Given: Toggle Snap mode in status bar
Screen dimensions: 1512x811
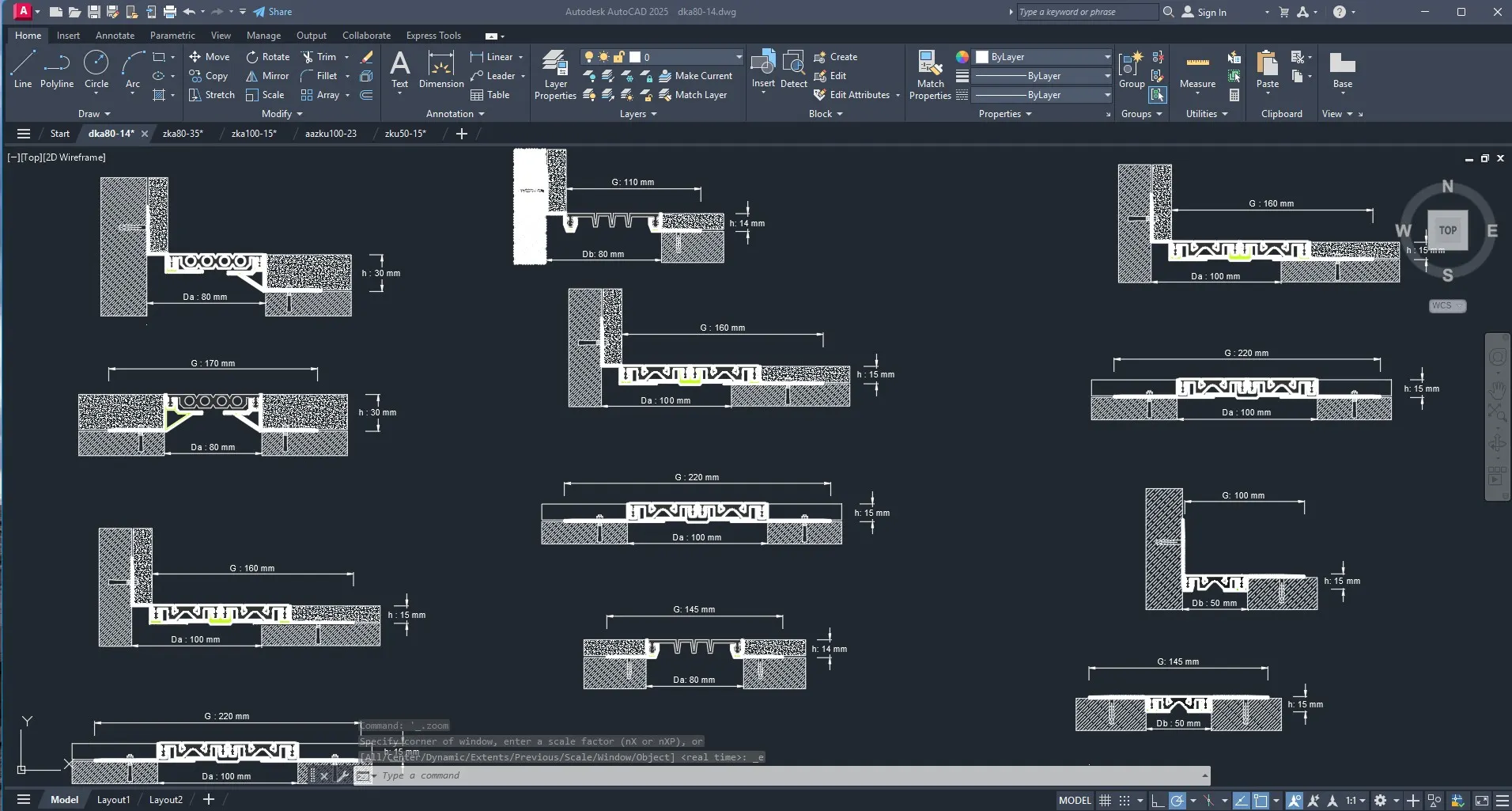Looking at the screenshot, I should point(1125,800).
